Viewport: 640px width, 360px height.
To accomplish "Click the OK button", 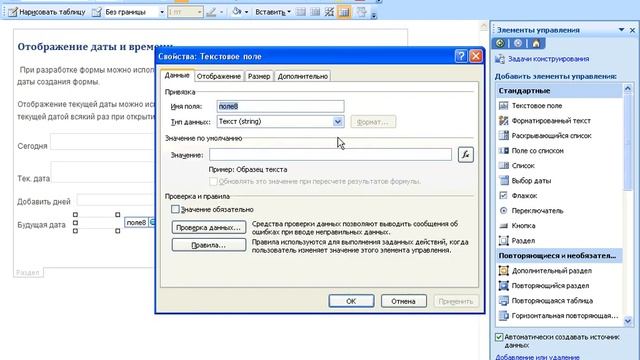I will (x=351, y=301).
